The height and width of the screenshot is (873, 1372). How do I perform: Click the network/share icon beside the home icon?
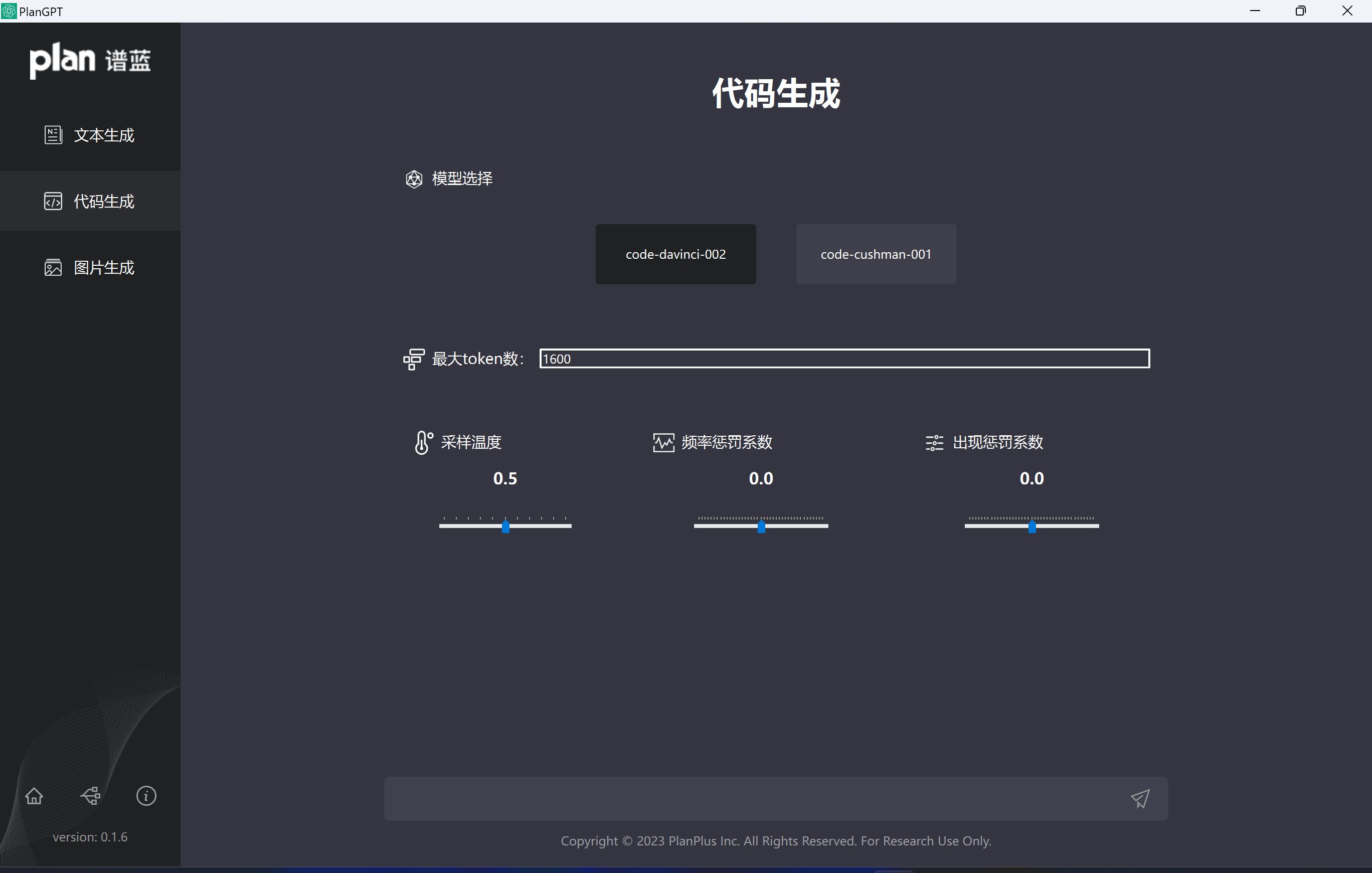90,795
